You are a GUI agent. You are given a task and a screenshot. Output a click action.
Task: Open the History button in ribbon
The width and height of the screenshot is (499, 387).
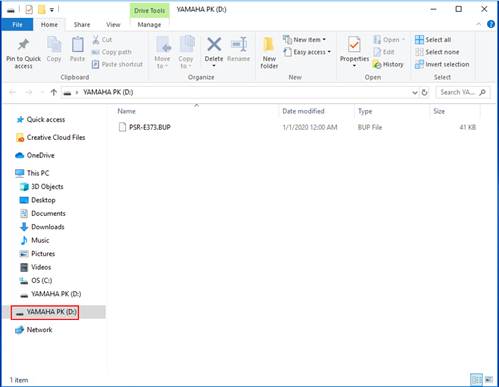click(x=388, y=64)
